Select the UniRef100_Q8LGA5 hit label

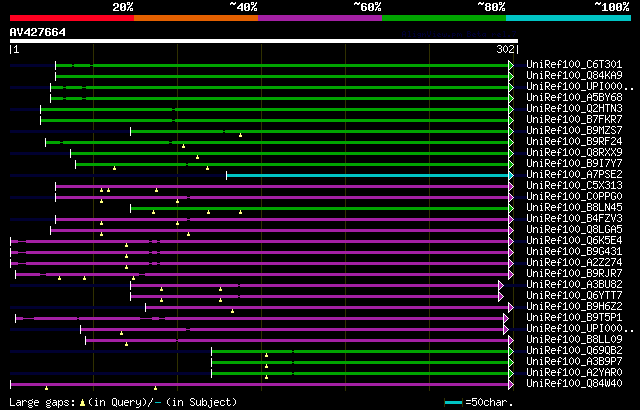(x=574, y=230)
